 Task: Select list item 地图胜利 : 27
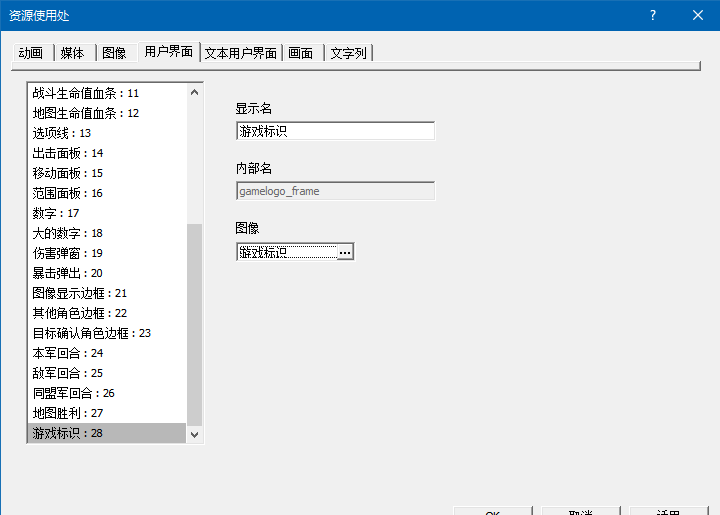(107, 413)
